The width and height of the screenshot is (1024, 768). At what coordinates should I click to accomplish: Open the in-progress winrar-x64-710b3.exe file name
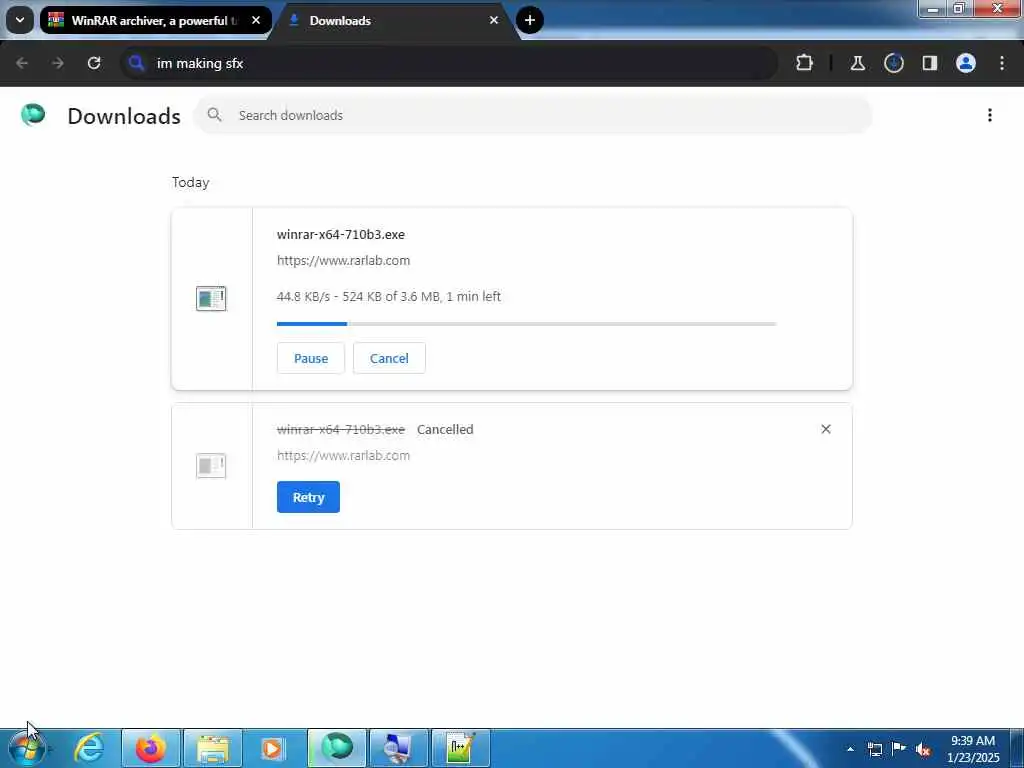click(341, 234)
